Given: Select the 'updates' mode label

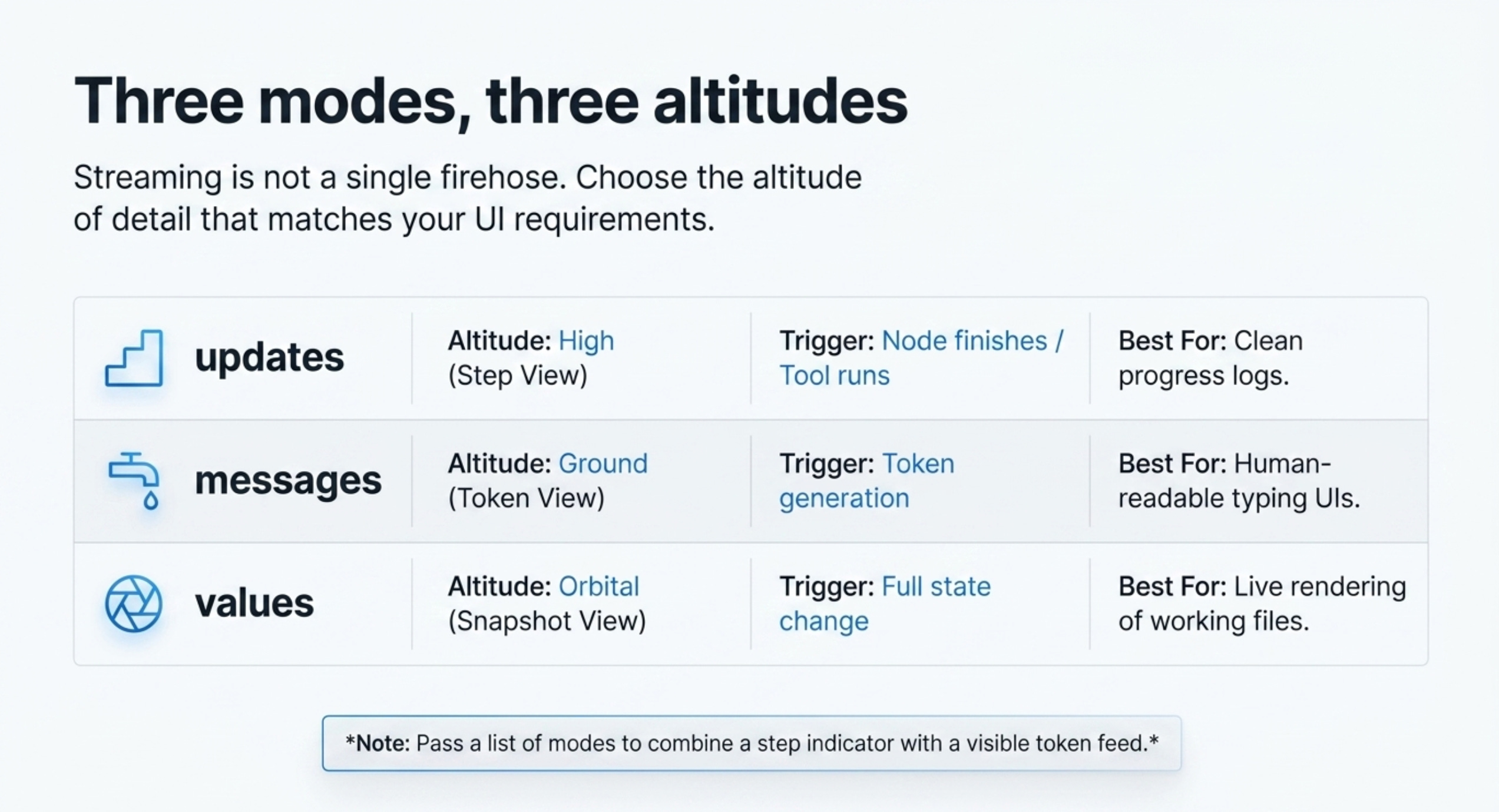Looking at the screenshot, I should coord(269,357).
